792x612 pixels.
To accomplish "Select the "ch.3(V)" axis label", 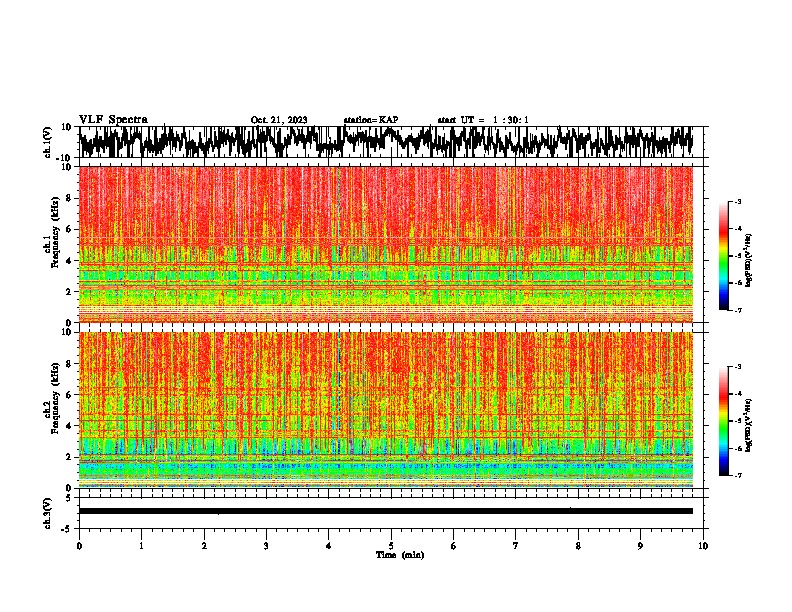I will [x=48, y=514].
